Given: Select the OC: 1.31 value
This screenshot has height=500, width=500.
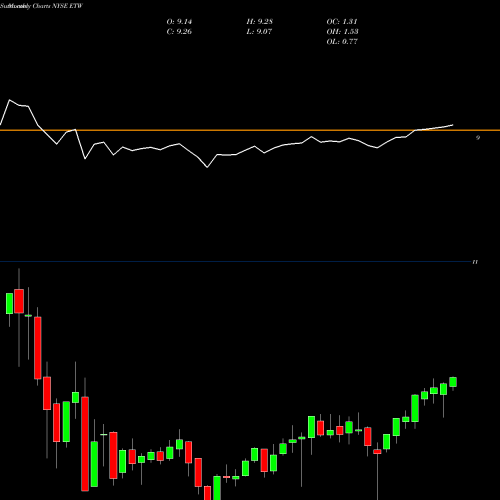Looking at the screenshot, I should point(342,22).
